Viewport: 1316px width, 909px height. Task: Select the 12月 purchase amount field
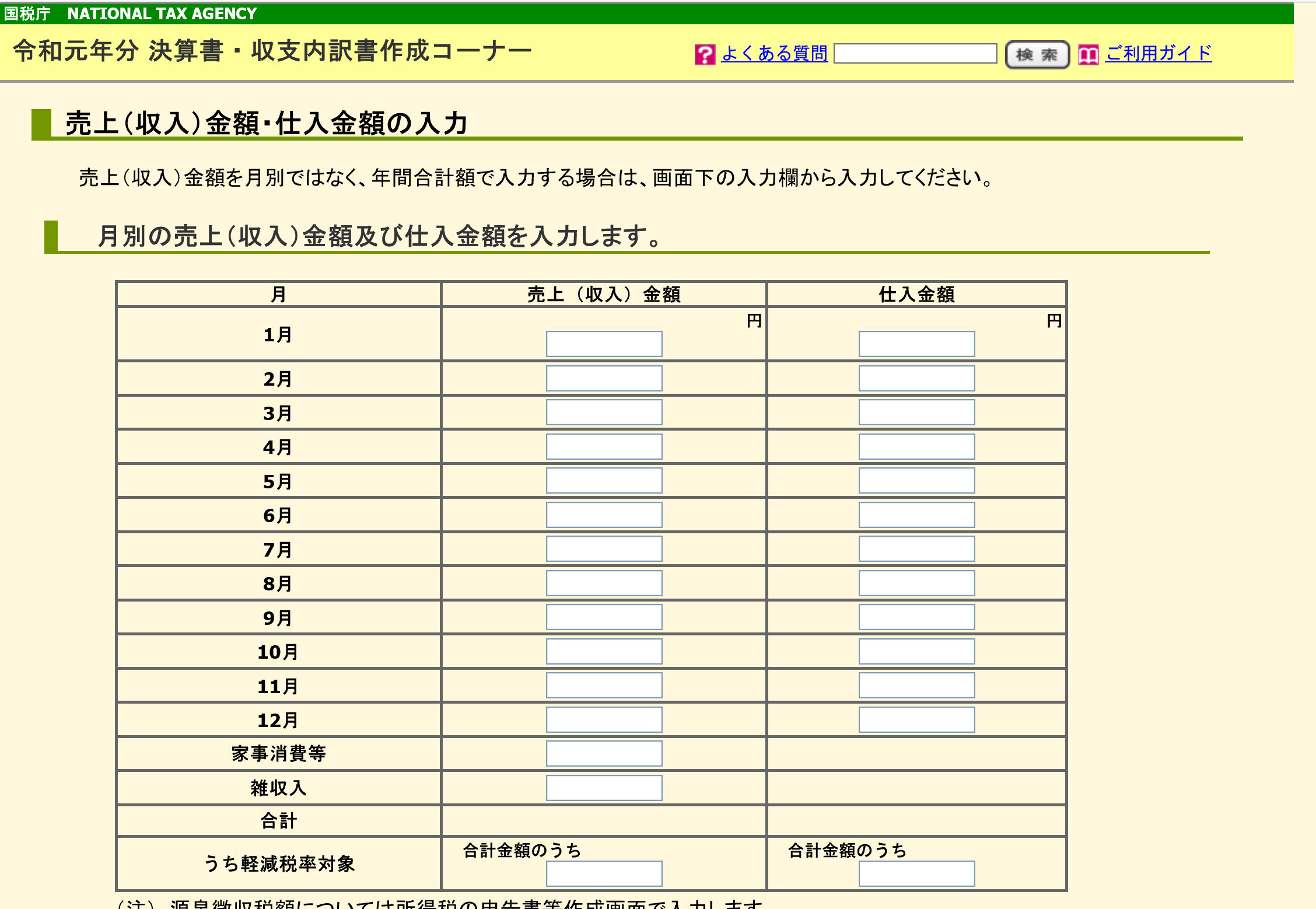tap(916, 720)
